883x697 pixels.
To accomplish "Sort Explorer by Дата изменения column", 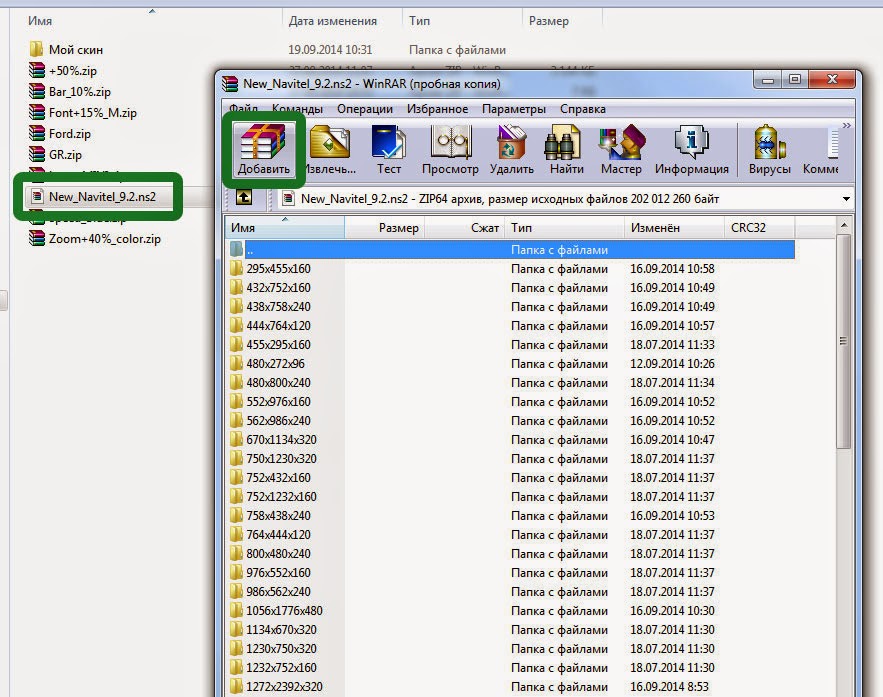I will (x=332, y=21).
